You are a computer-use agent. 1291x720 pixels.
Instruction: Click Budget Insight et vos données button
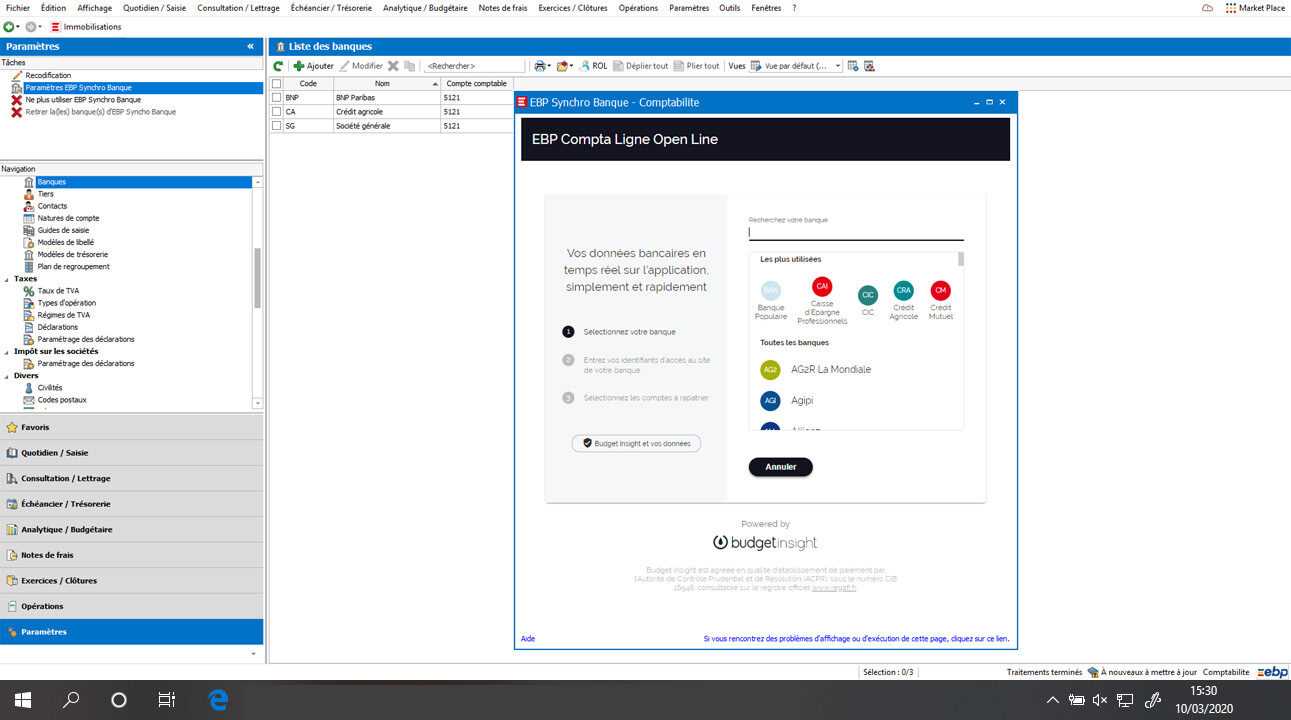coord(636,443)
